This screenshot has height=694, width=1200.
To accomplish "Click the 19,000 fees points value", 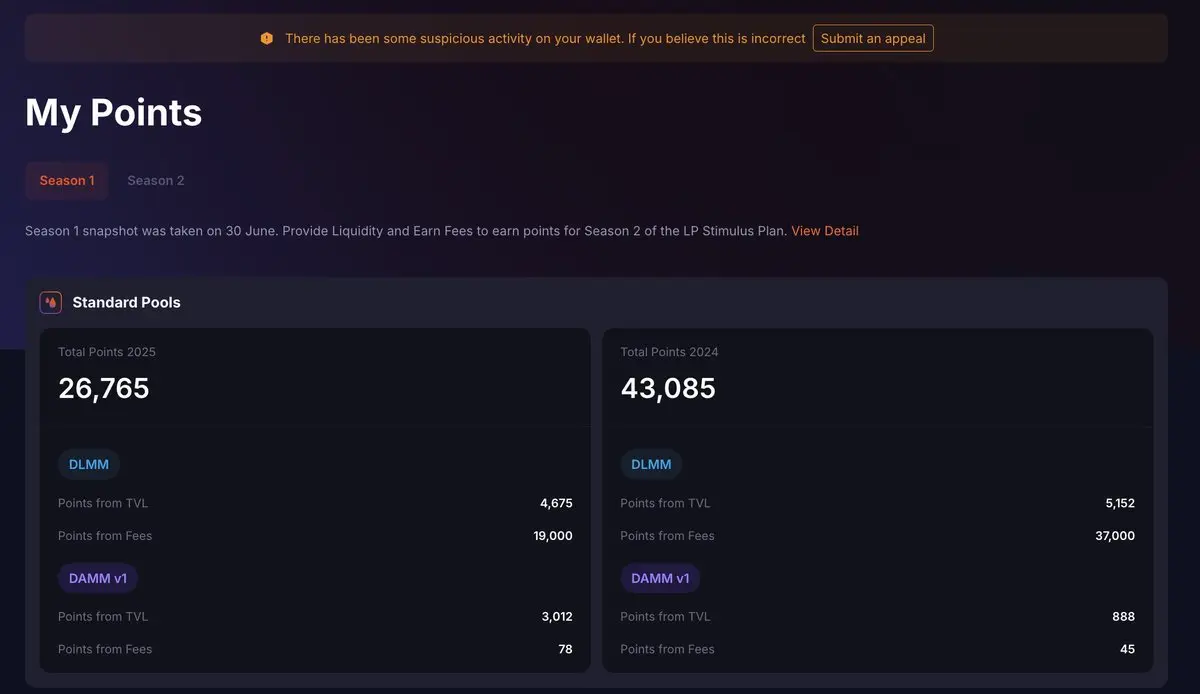I will click(x=553, y=536).
